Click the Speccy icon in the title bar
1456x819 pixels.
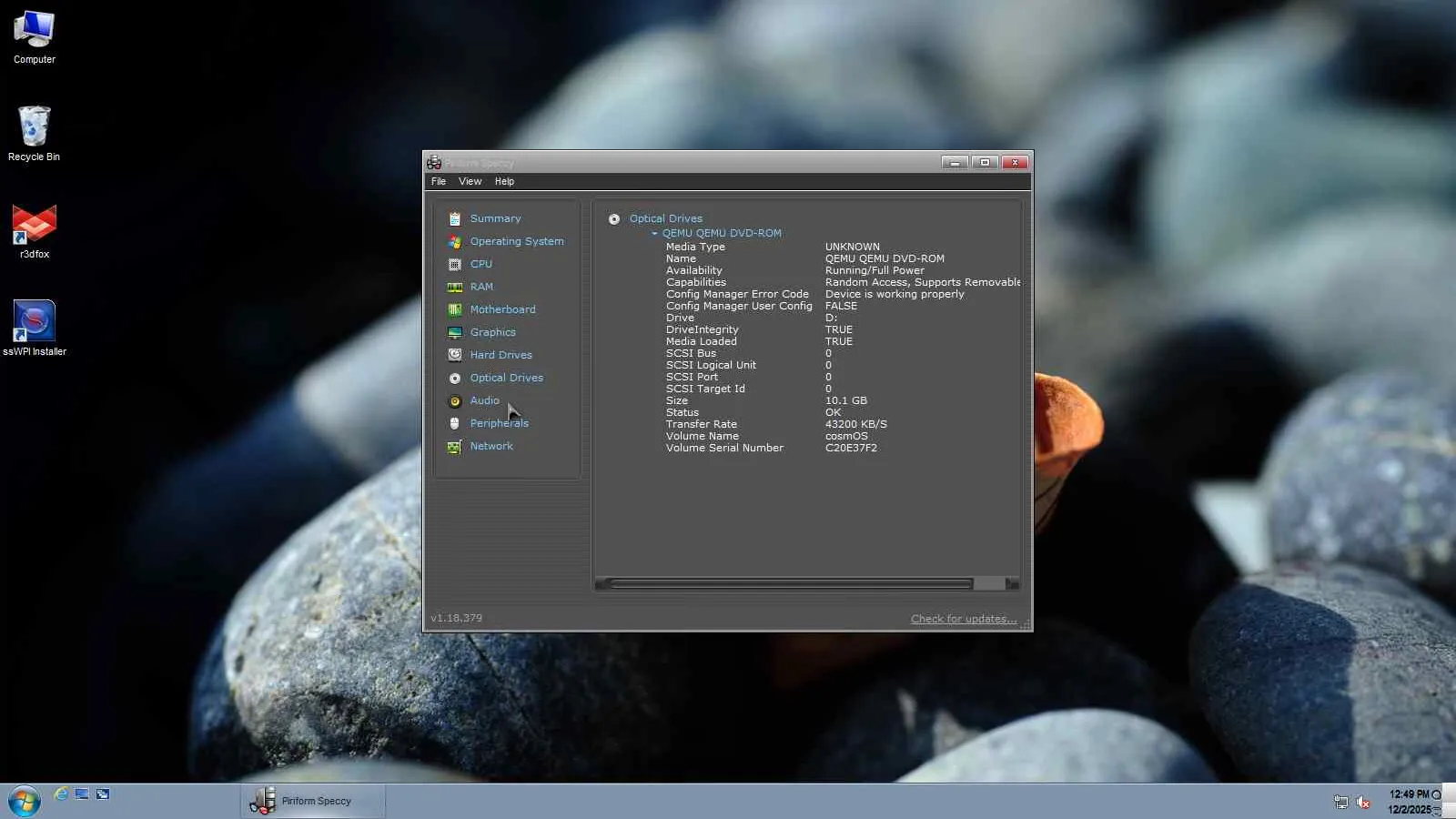[434, 162]
